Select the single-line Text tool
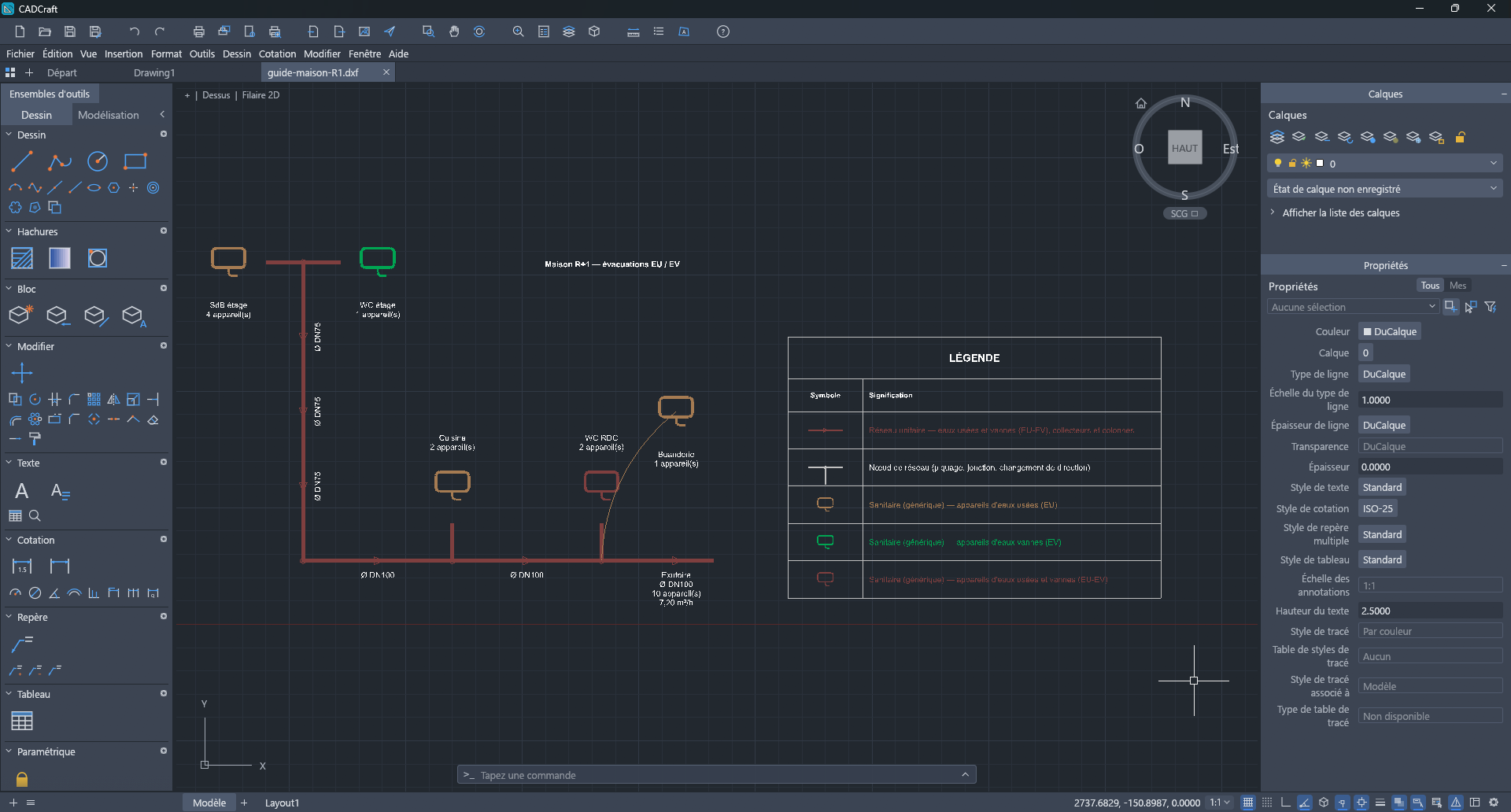Viewport: 1511px width, 812px height. point(22,491)
